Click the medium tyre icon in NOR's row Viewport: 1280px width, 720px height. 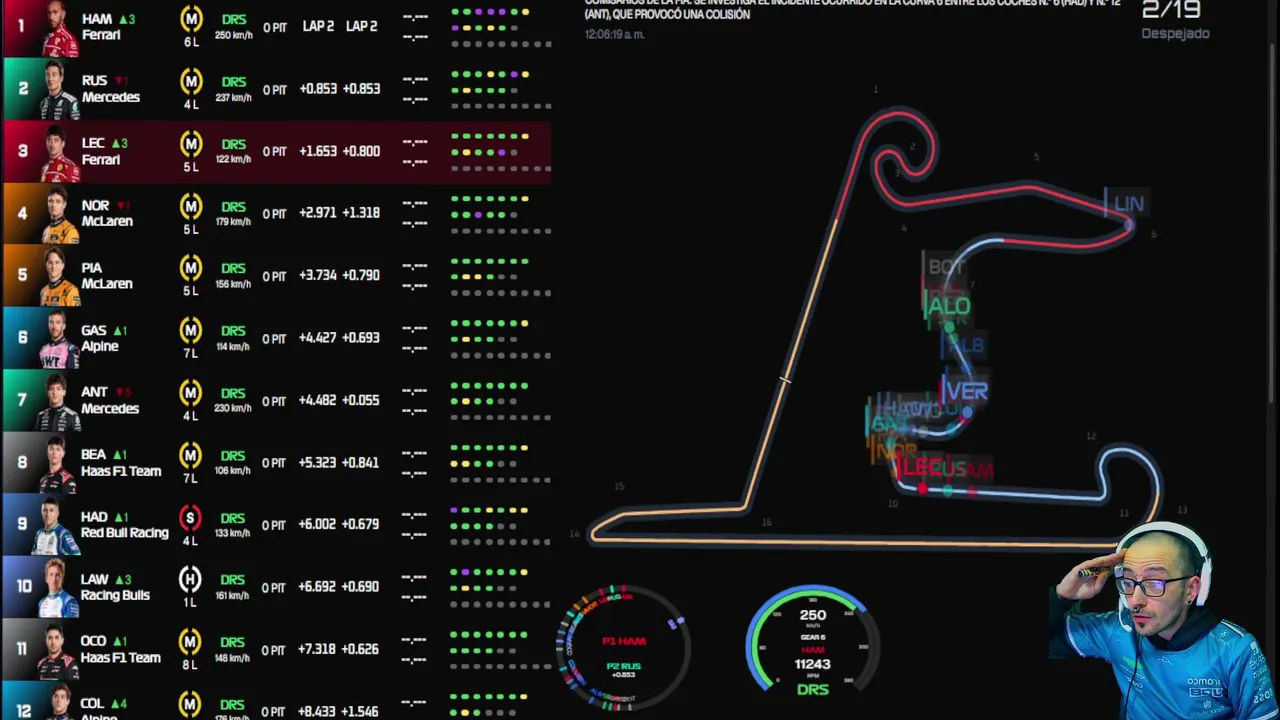pyautogui.click(x=190, y=206)
